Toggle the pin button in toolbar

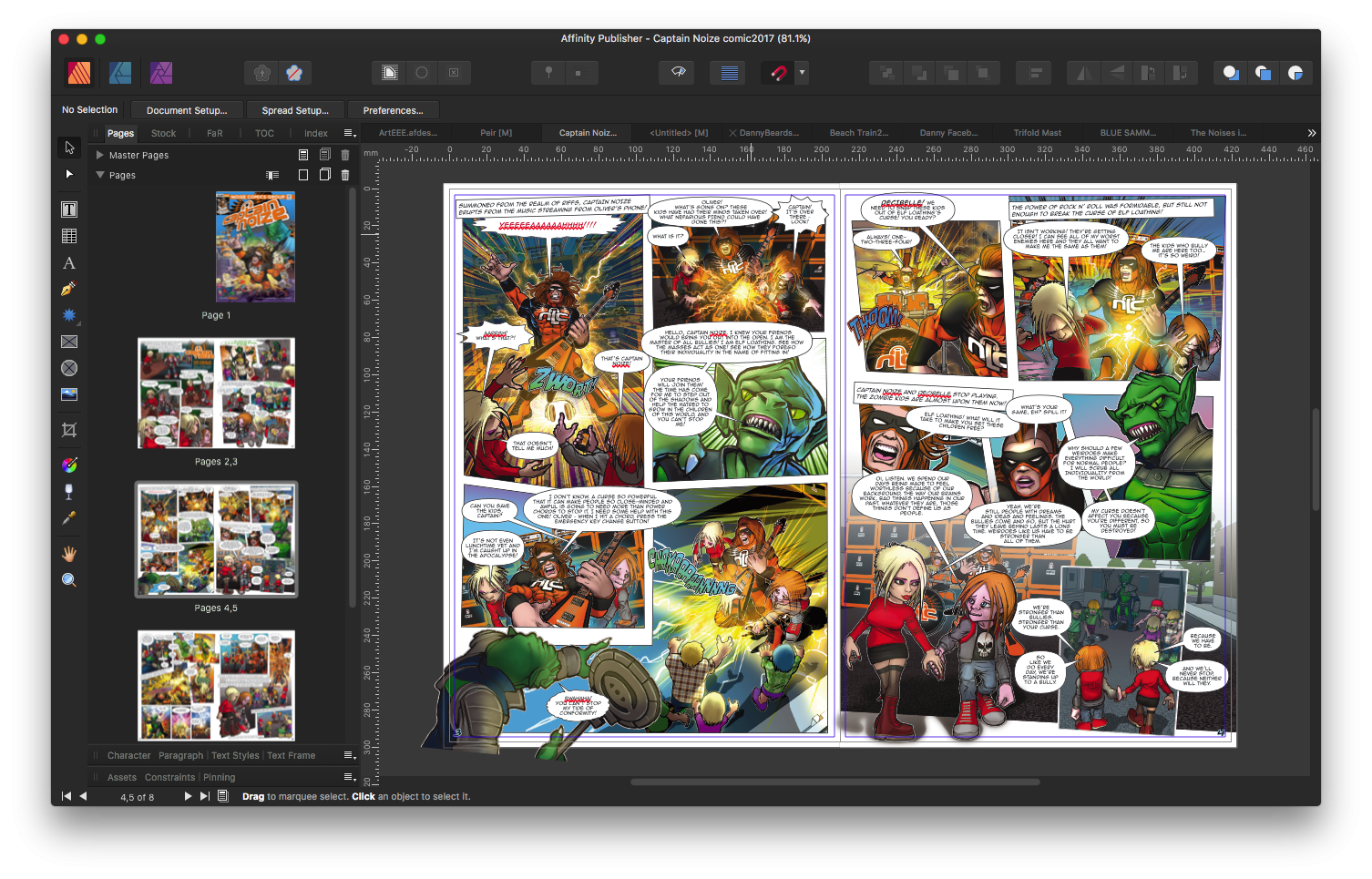[x=548, y=73]
